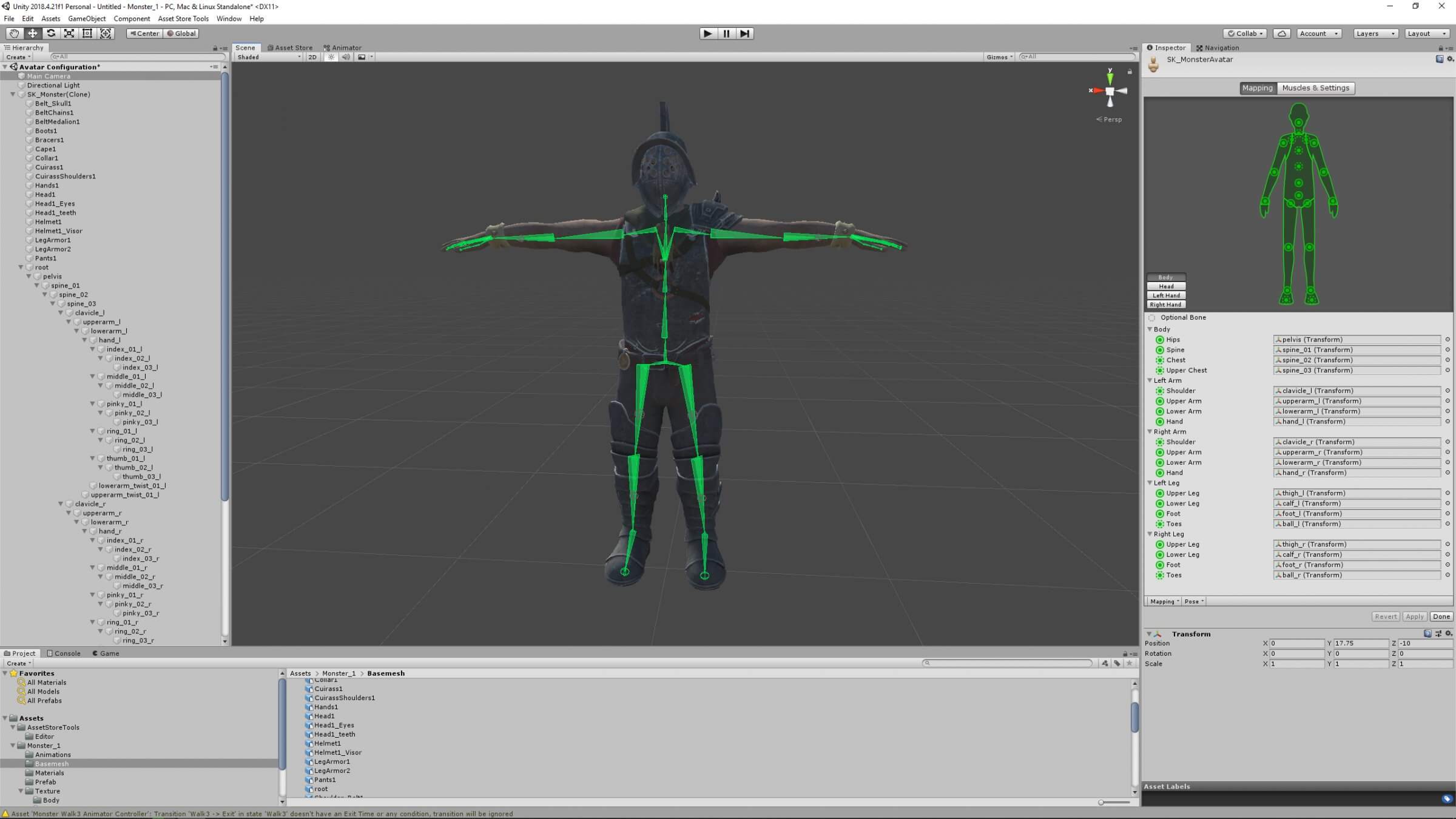1456x819 pixels.
Task: Collapse the spine_03 hierarchy node
Action: 53,304
